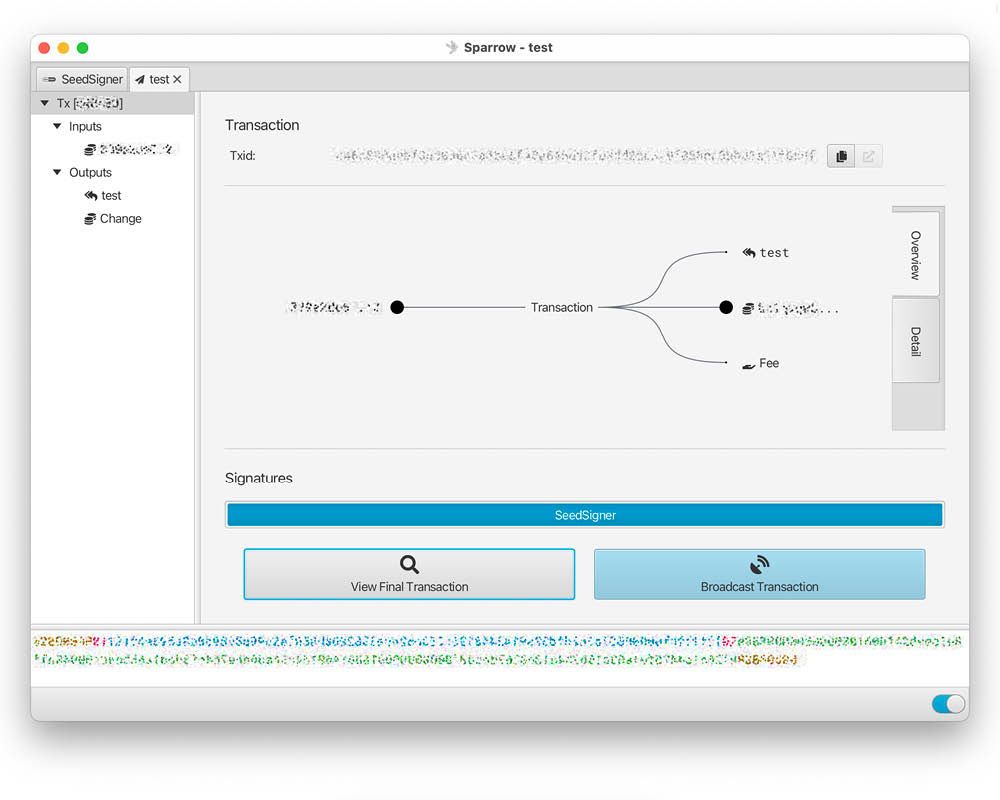This screenshot has width=1000, height=800.
Task: Select the blurred input item under Inputs
Action: 128,149
